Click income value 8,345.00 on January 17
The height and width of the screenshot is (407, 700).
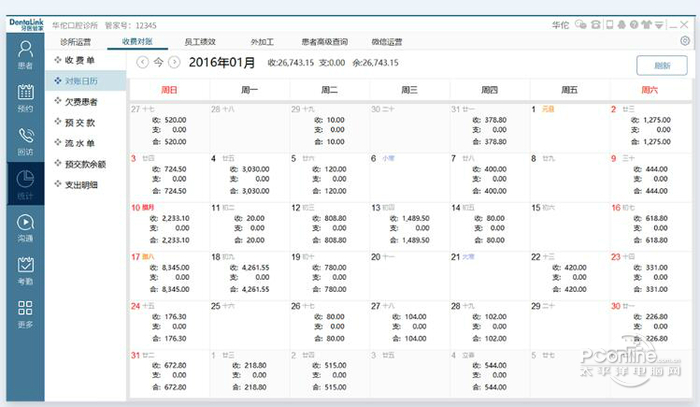[x=175, y=267]
